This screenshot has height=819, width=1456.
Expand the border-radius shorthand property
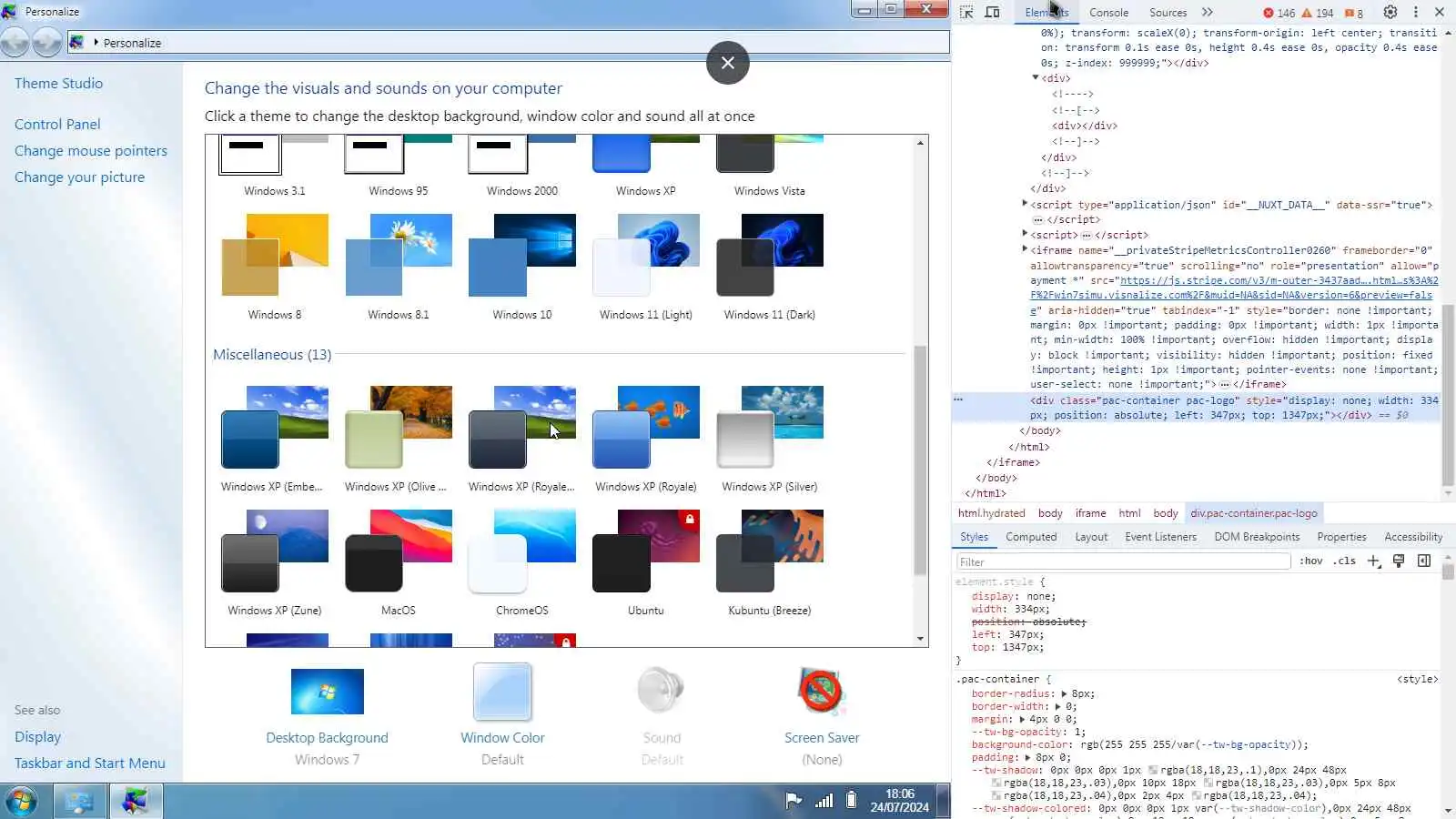(1064, 693)
